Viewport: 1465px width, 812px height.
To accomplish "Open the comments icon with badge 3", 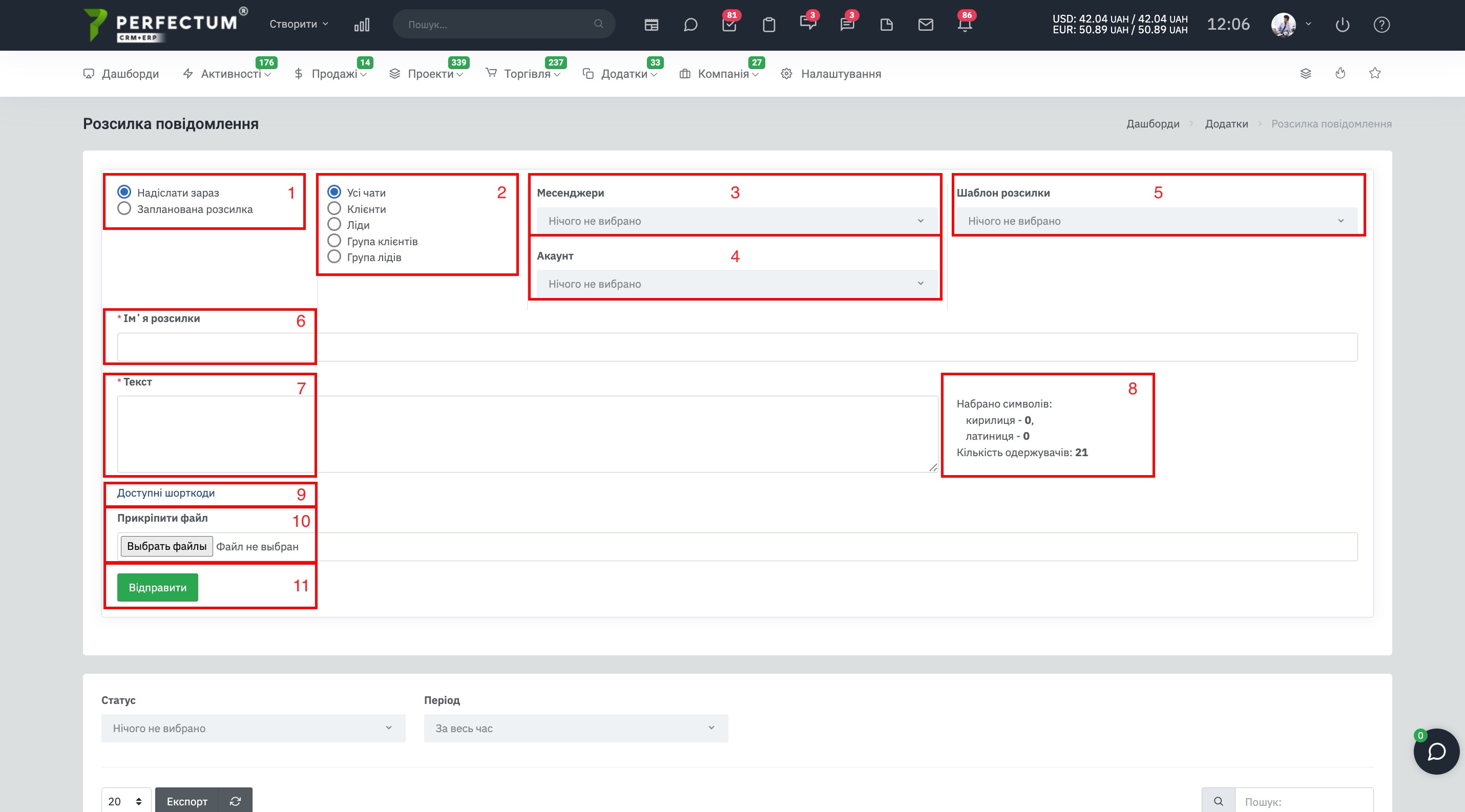I will 808,24.
